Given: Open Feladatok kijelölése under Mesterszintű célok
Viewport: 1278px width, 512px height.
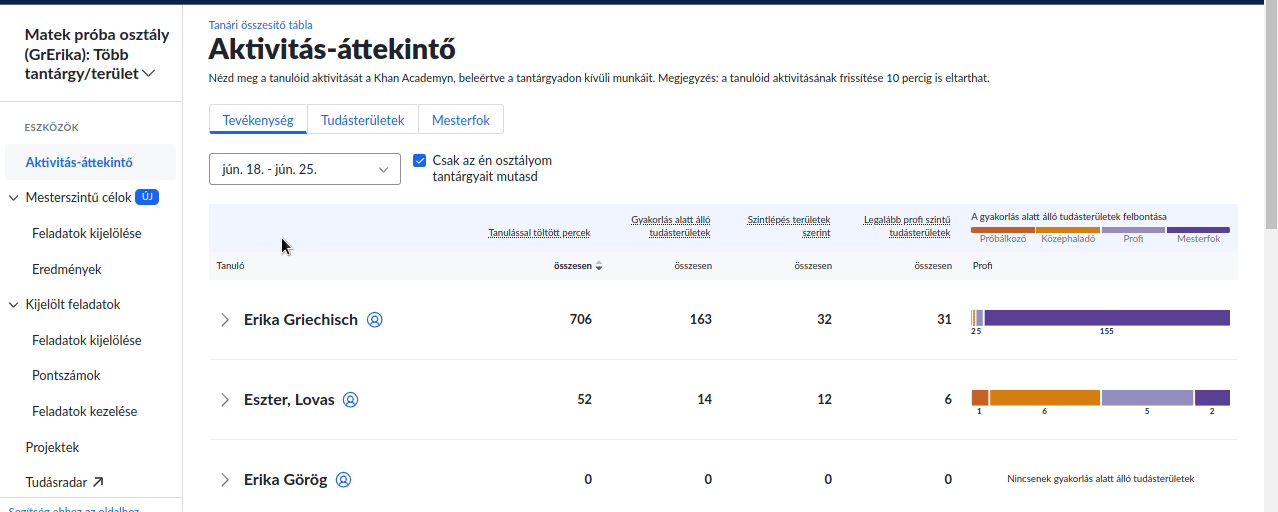Looking at the screenshot, I should coord(87,233).
